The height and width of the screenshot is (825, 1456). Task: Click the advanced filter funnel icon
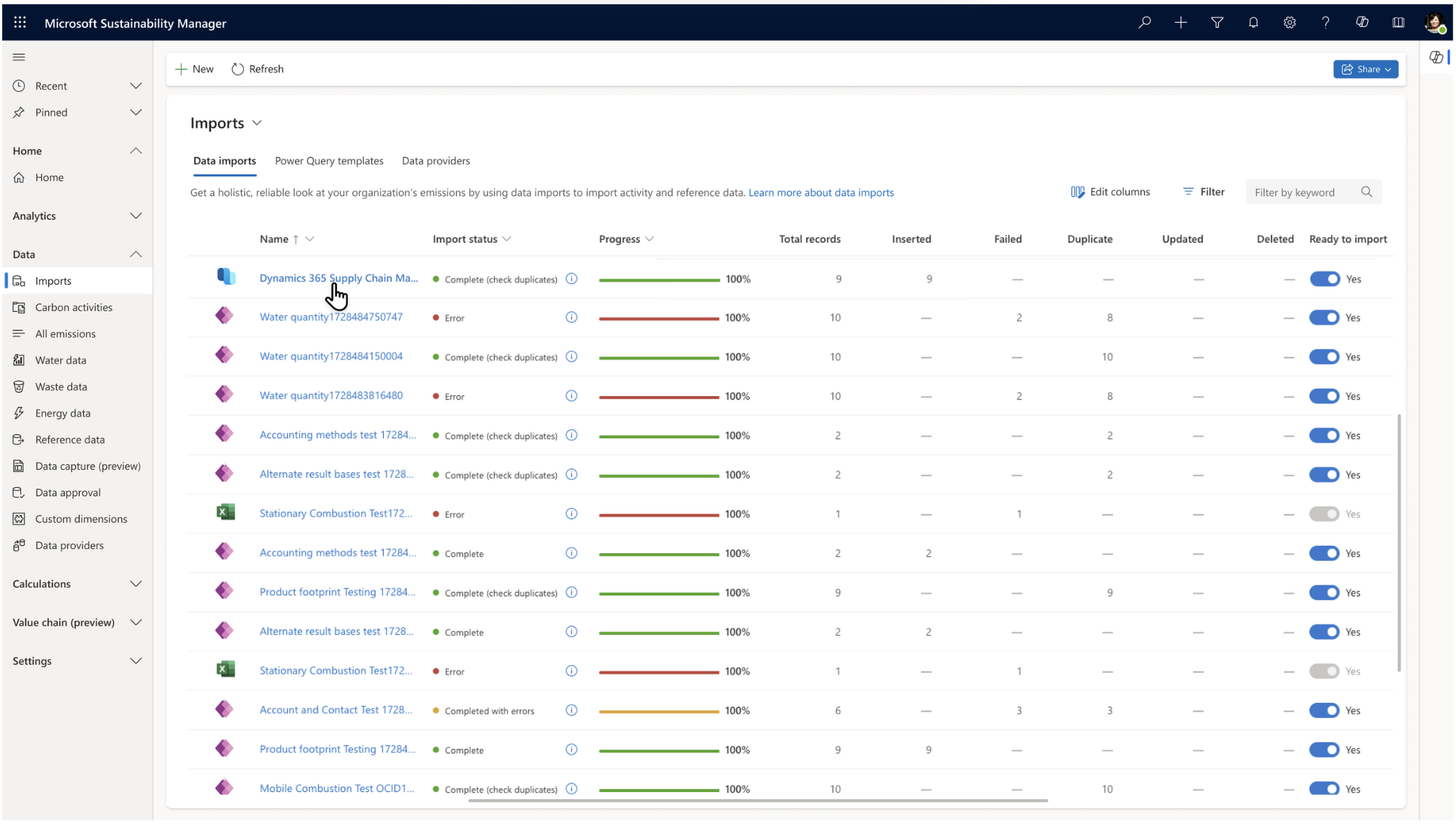coord(1217,23)
